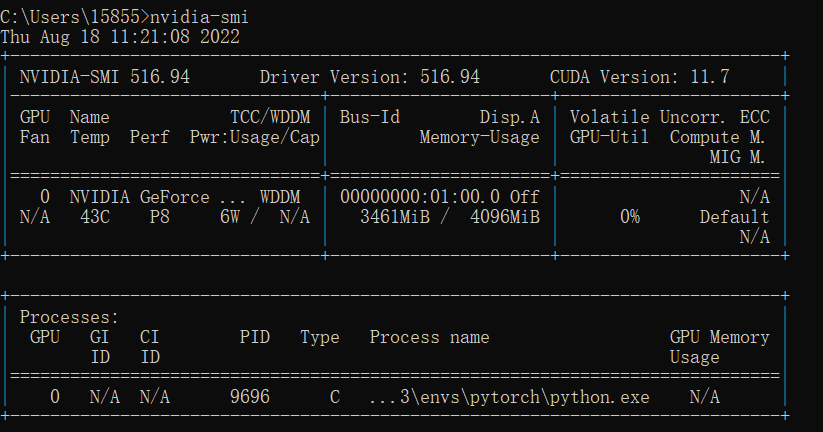Click the nvidia-smi command text
The image size is (823, 432).
200,16
